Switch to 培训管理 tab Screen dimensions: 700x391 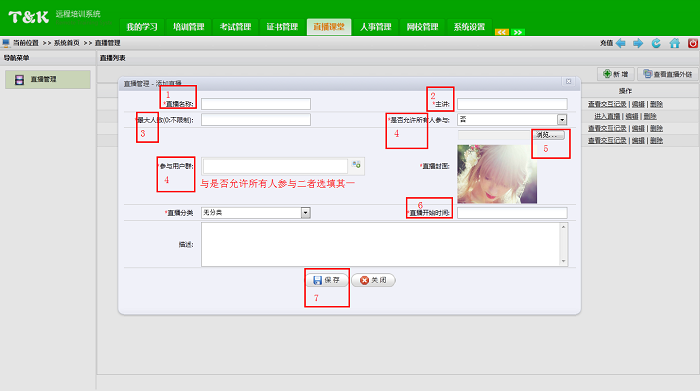click(188, 27)
